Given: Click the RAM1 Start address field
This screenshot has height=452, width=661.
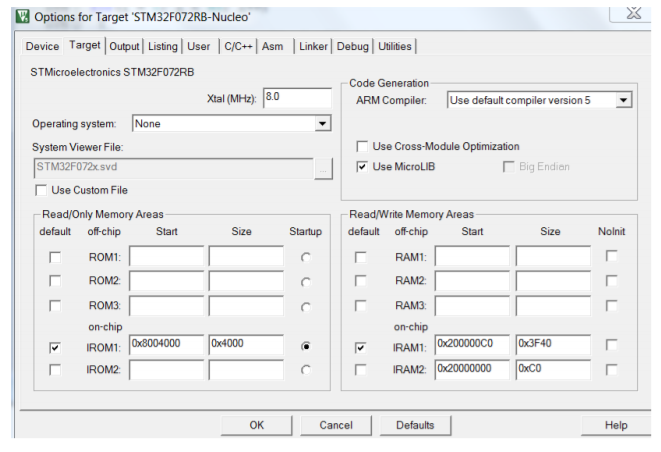Looking at the screenshot, I should point(472,256).
